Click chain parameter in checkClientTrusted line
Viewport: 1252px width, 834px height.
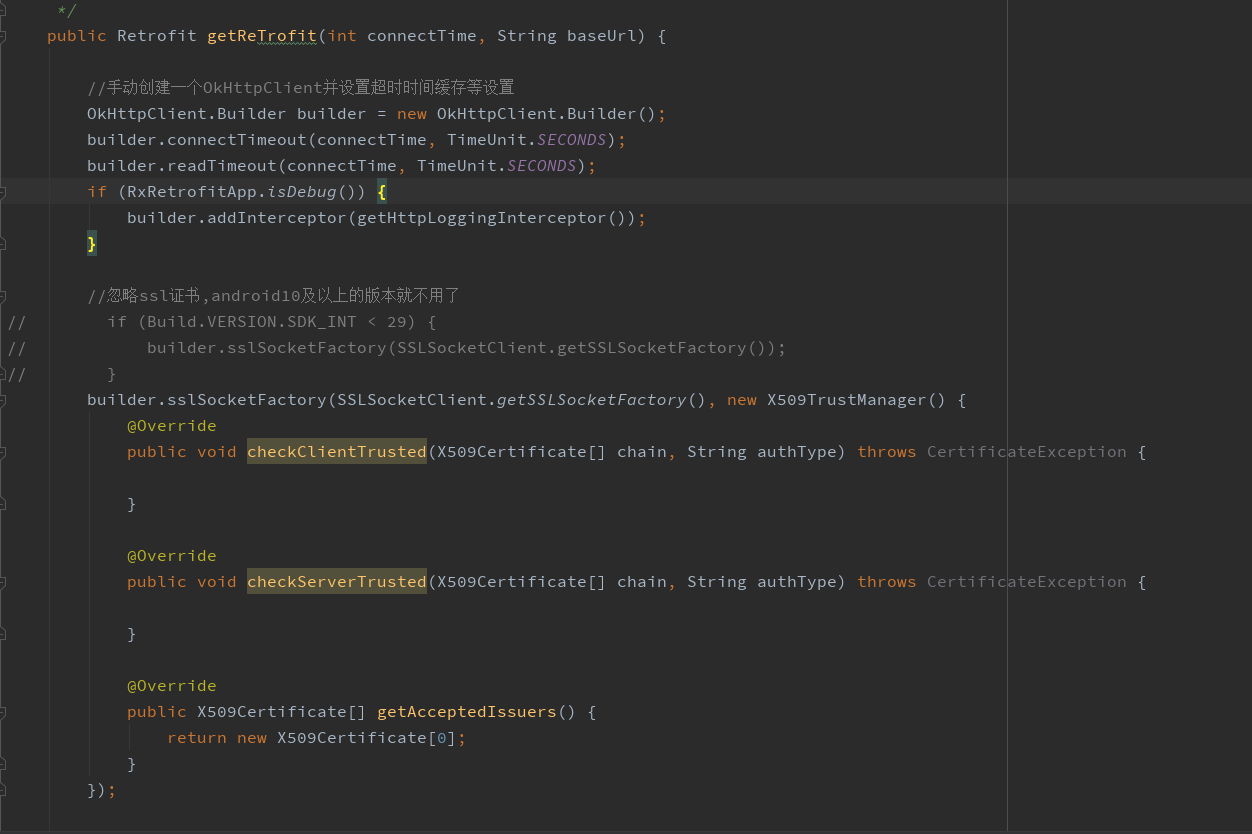642,452
